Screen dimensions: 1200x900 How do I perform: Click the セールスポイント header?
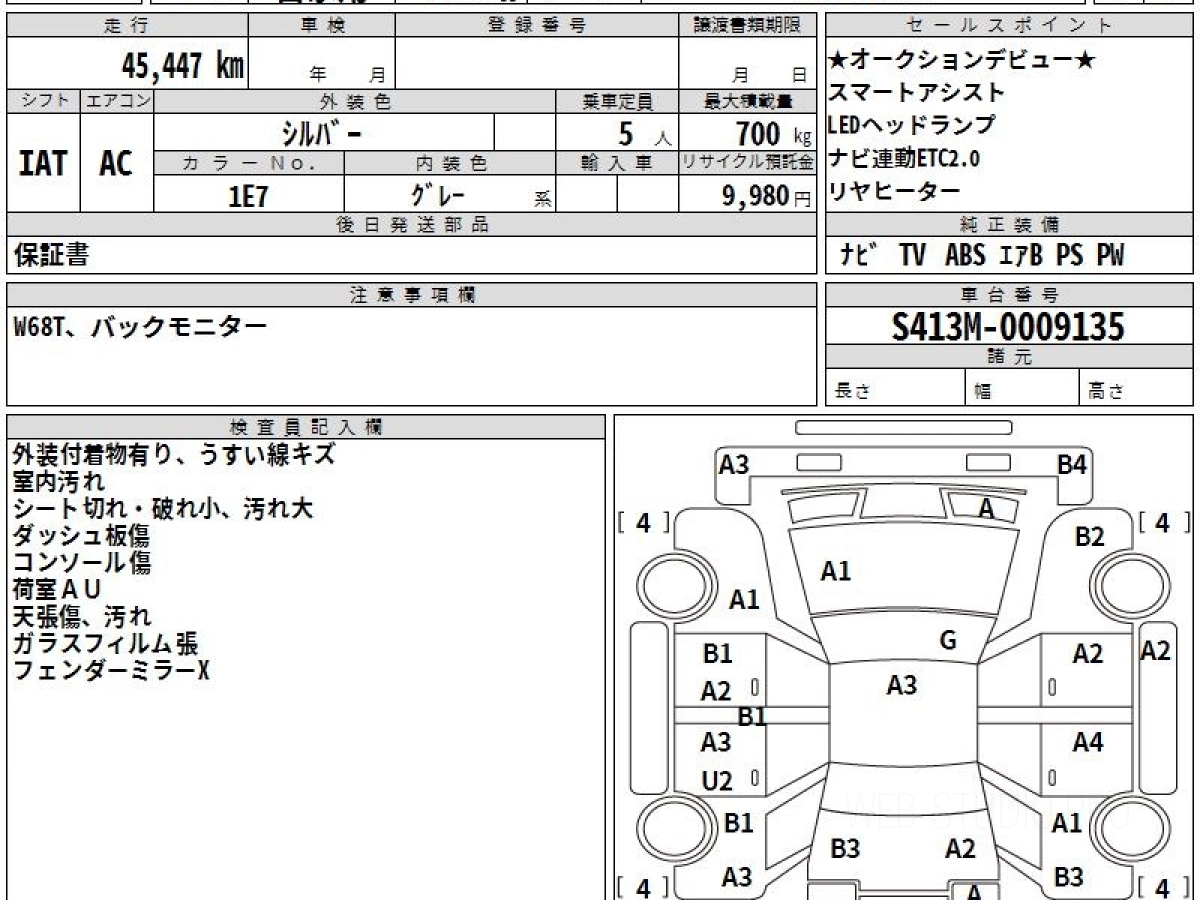point(1010,26)
